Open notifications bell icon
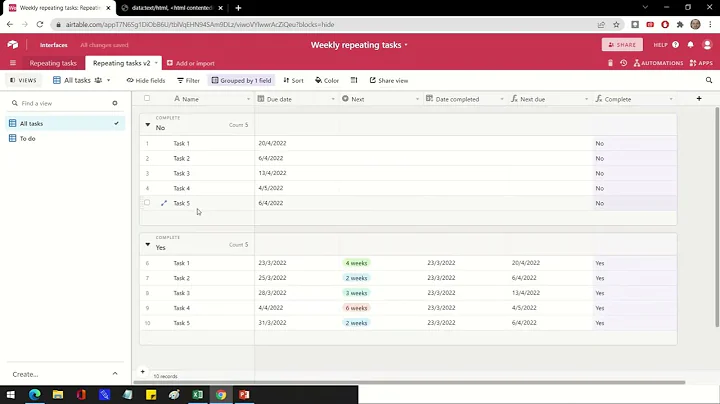This screenshot has width=720, height=404. coord(691,45)
